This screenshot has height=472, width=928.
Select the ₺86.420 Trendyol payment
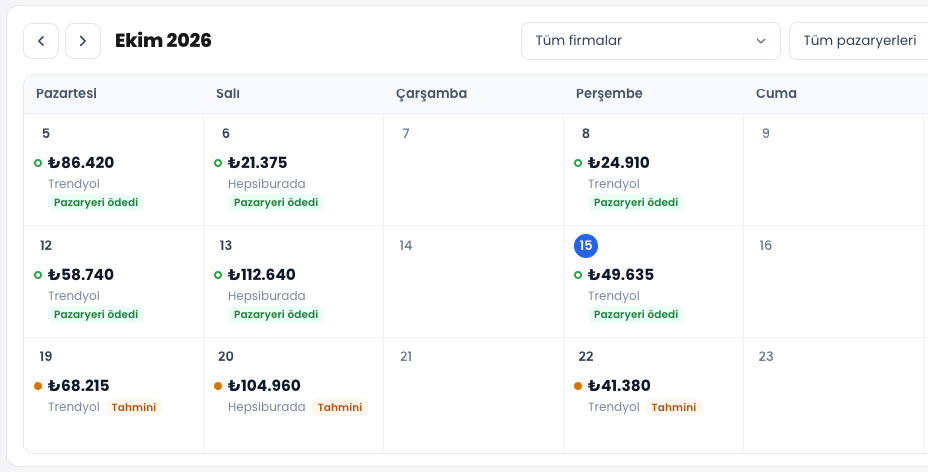pos(89,182)
